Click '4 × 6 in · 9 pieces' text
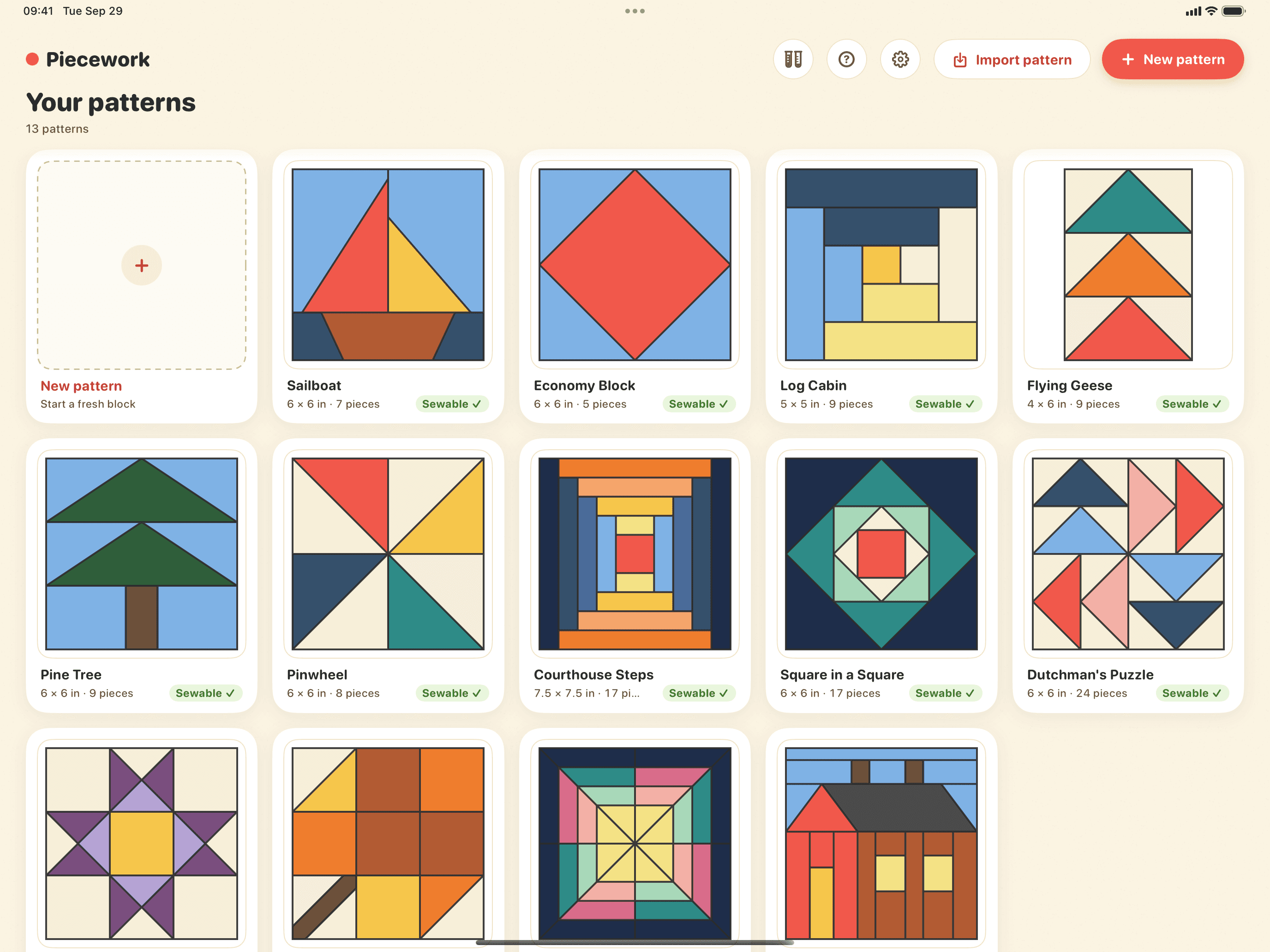This screenshot has height=952, width=1270. [x=1073, y=404]
